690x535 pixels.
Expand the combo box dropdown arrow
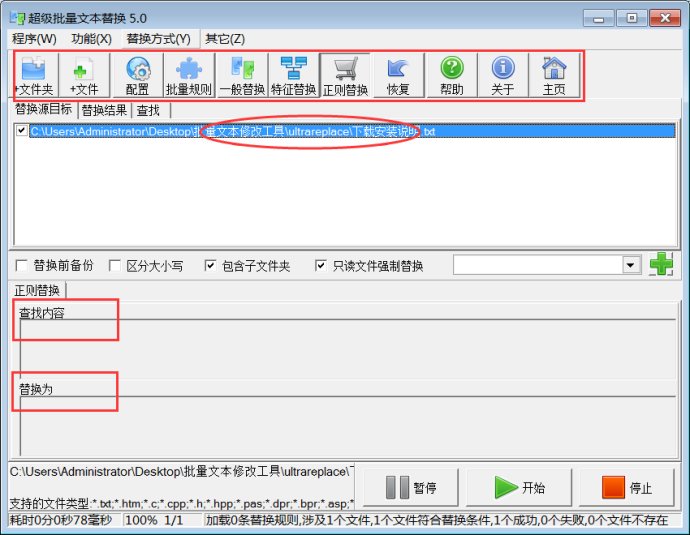point(630,265)
